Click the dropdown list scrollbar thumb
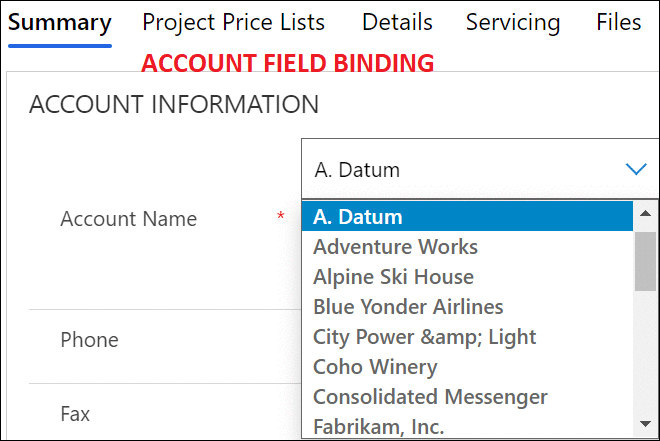This screenshot has width=660, height=441. coord(645,261)
